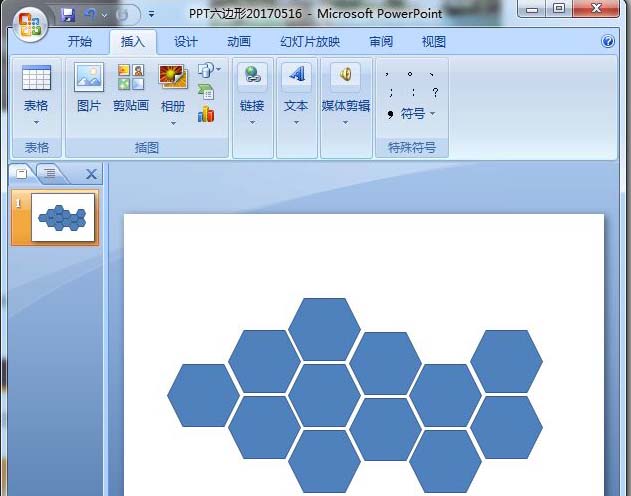Insert a picture with 图片 icon
The height and width of the screenshot is (496, 631).
(x=89, y=79)
